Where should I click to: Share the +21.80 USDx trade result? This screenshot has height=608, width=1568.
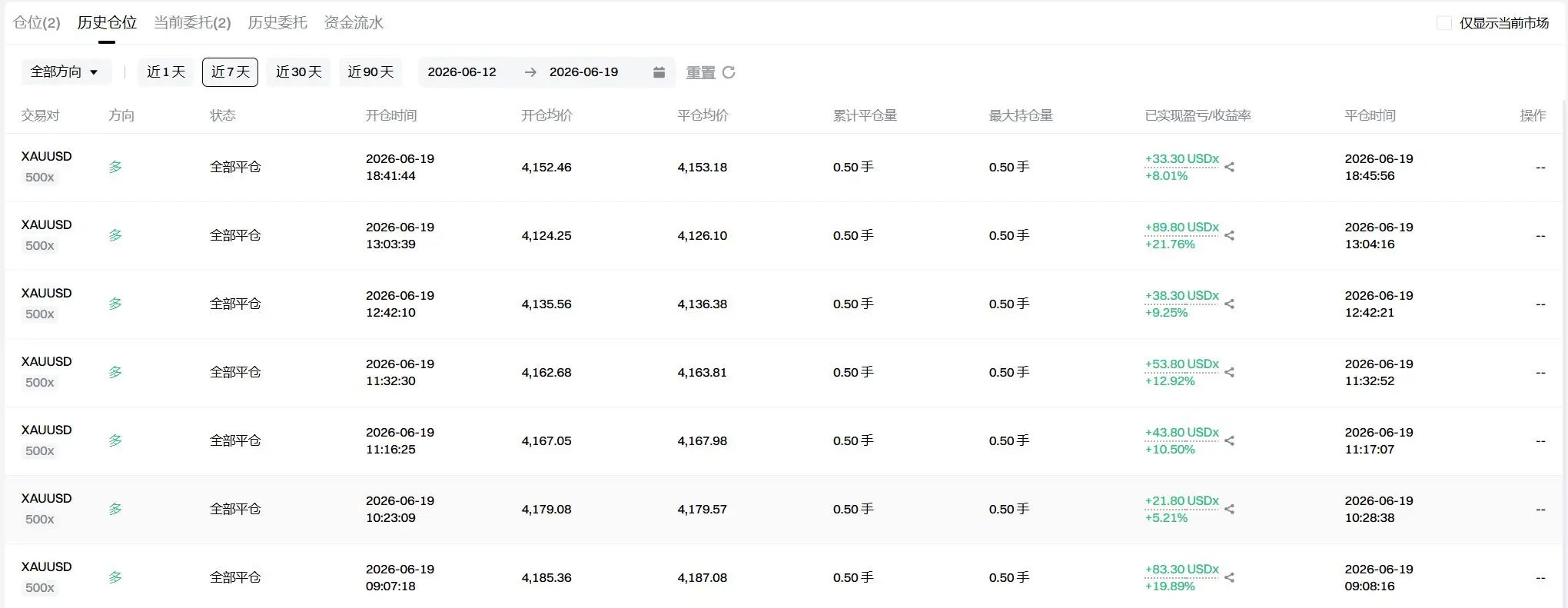coord(1229,509)
